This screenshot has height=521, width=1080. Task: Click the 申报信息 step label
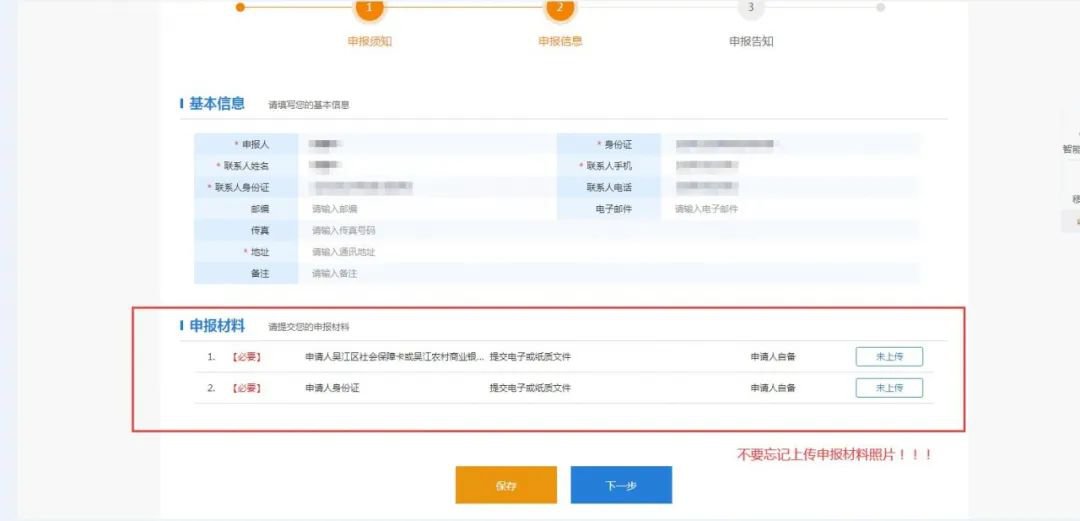(560, 41)
